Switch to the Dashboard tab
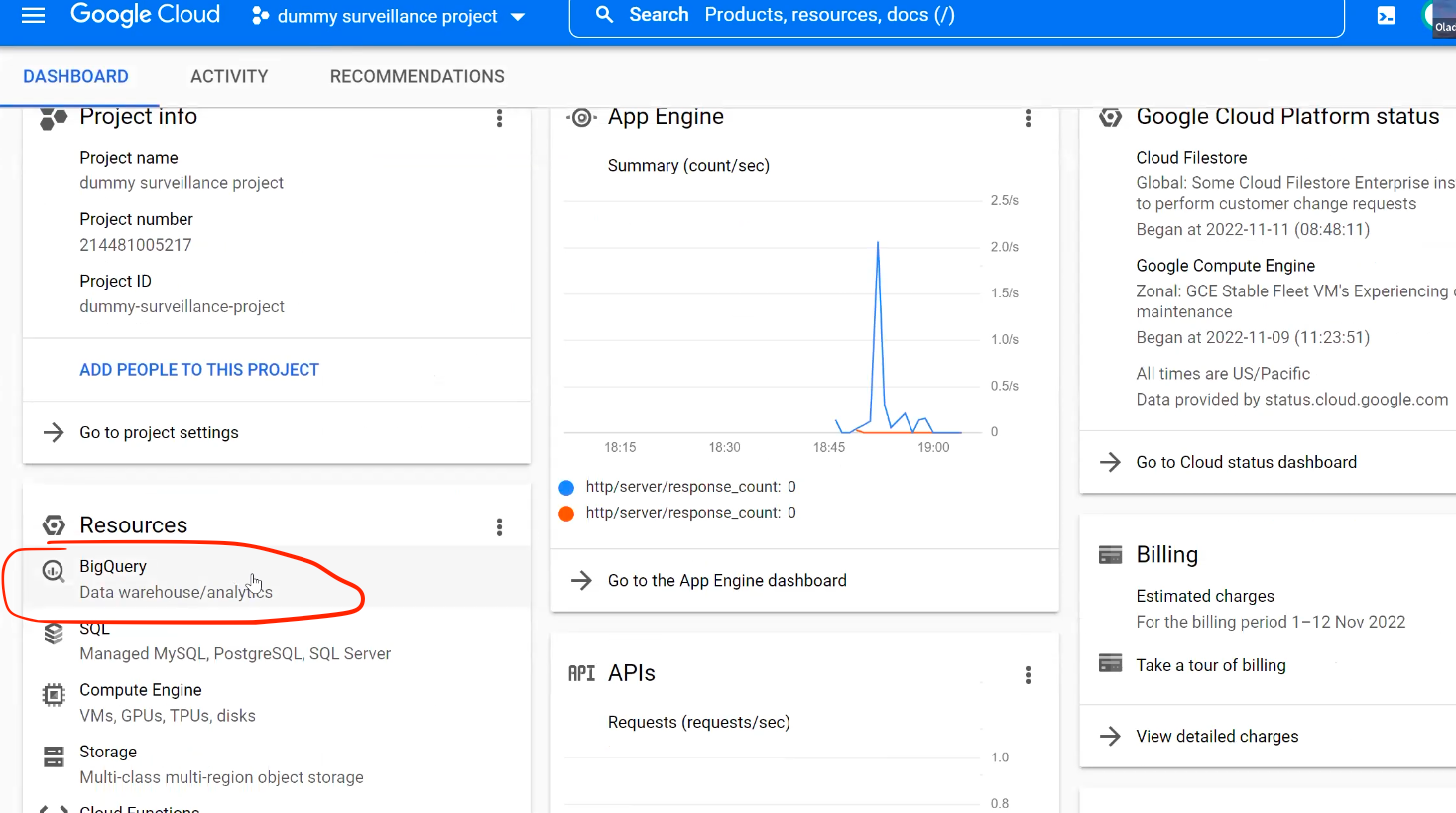Image resolution: width=1456 pixels, height=813 pixels. 75,76
